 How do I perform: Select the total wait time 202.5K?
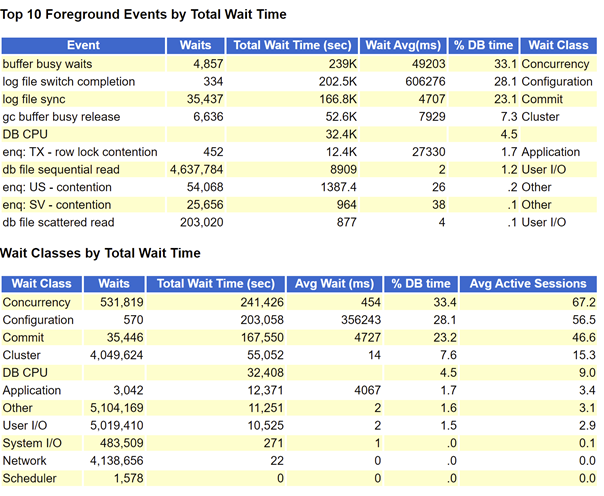[x=338, y=82]
